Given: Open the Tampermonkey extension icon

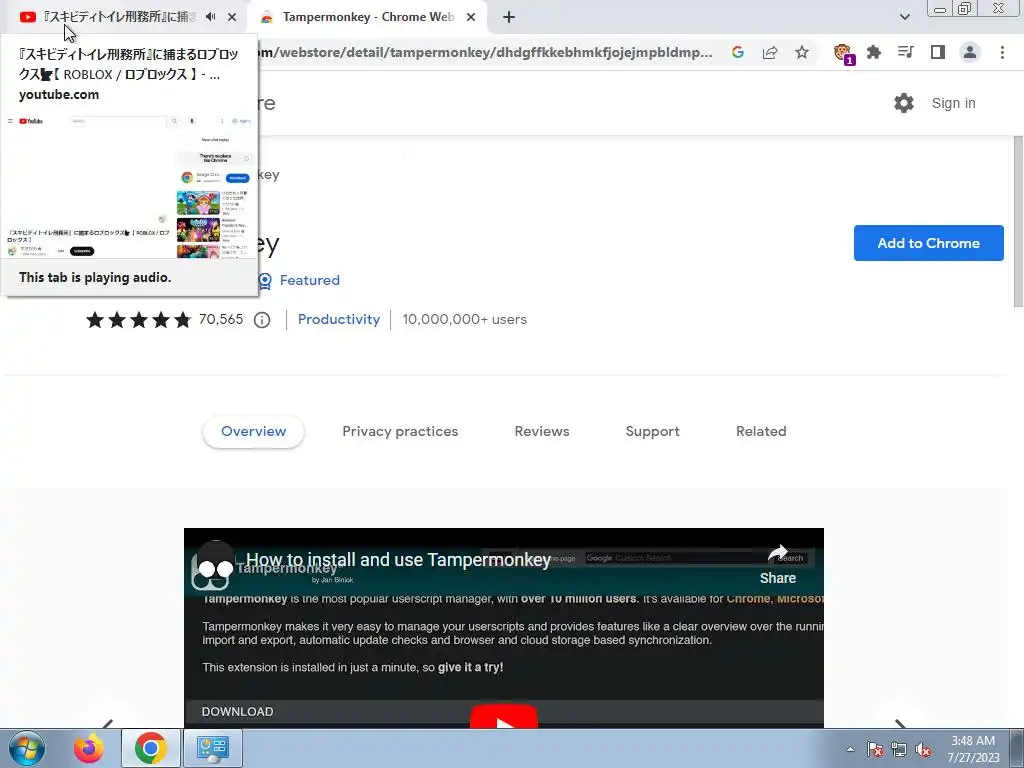Looking at the screenshot, I should click(x=843, y=53).
